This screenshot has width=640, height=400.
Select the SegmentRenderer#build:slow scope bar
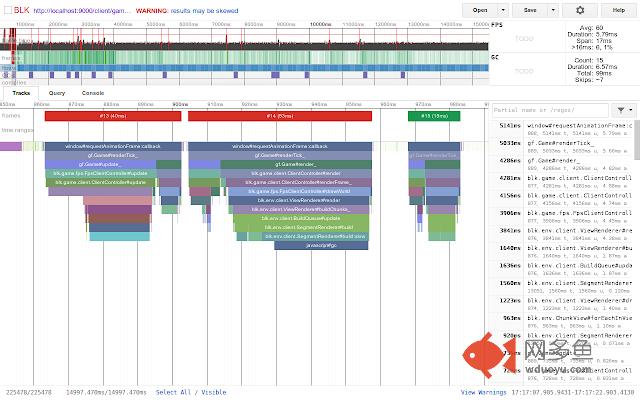[x=315, y=236]
